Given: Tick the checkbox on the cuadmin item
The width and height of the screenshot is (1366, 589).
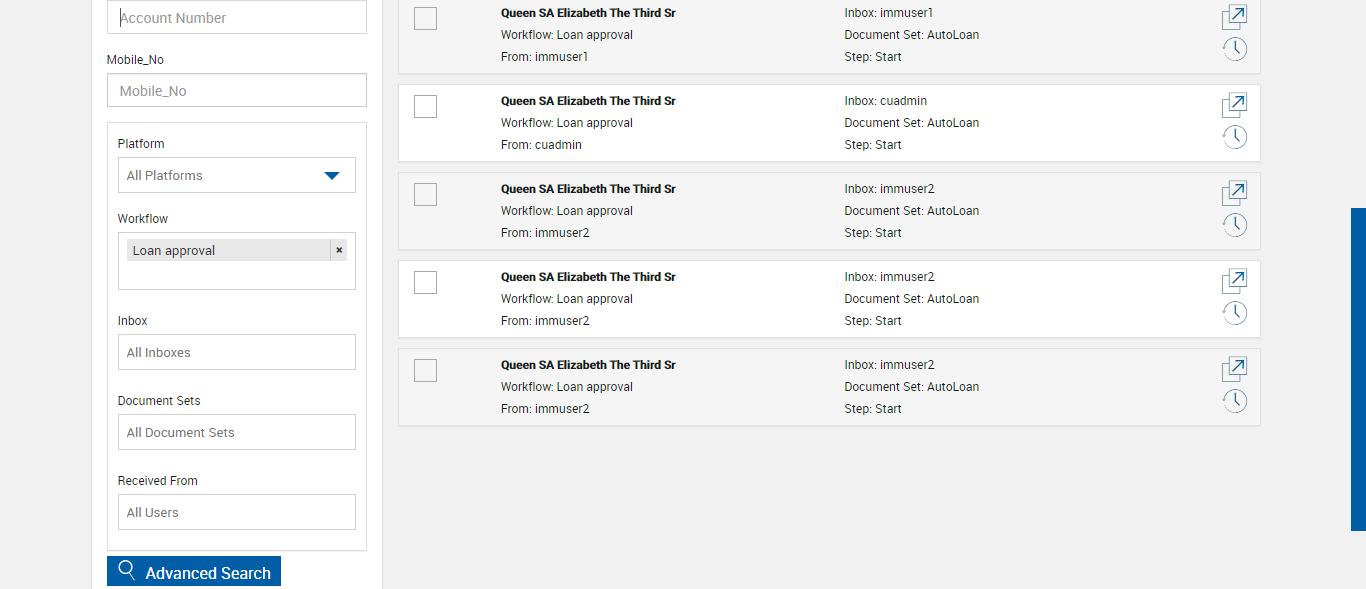Looking at the screenshot, I should (425, 106).
